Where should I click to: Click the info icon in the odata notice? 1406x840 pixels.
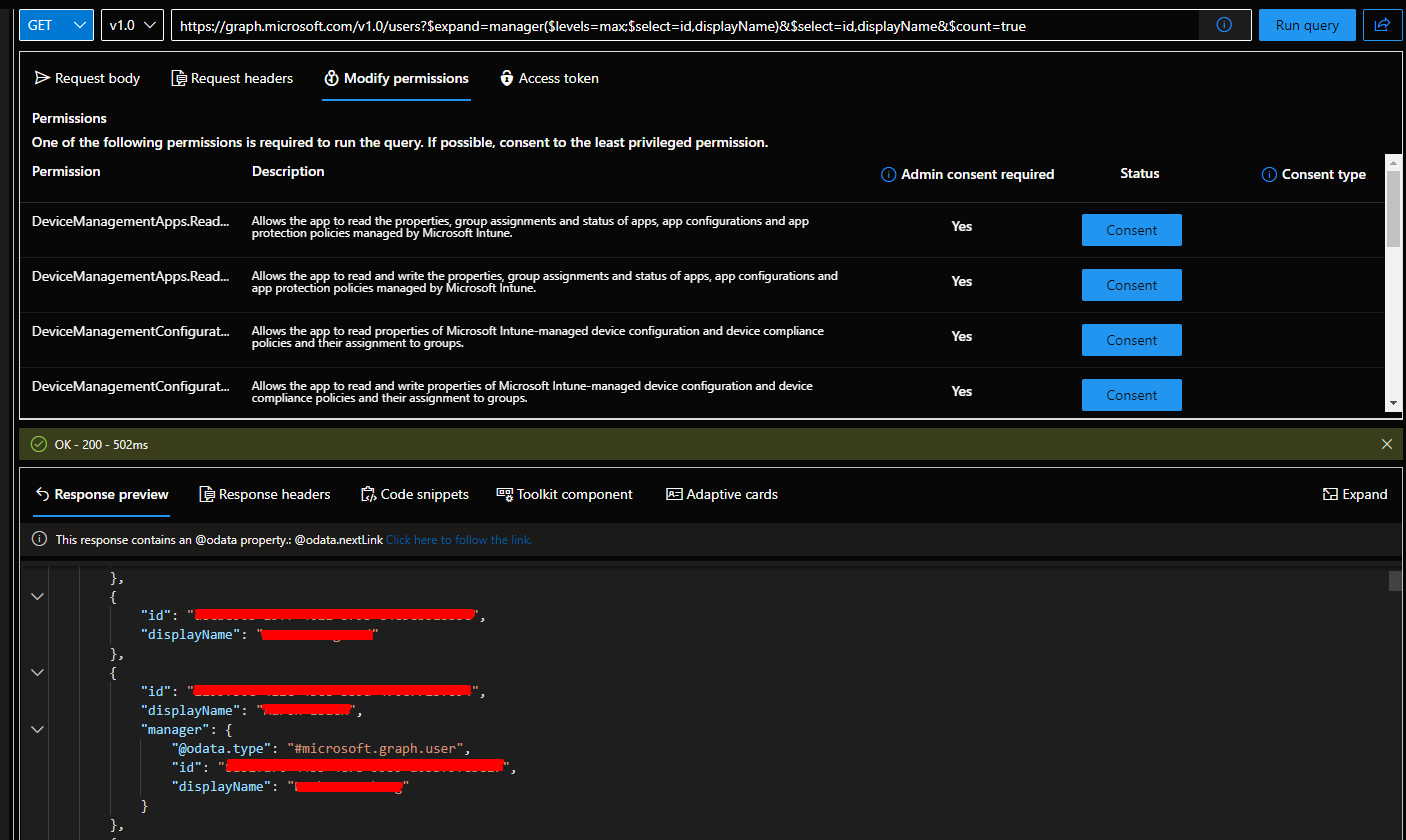[39, 539]
